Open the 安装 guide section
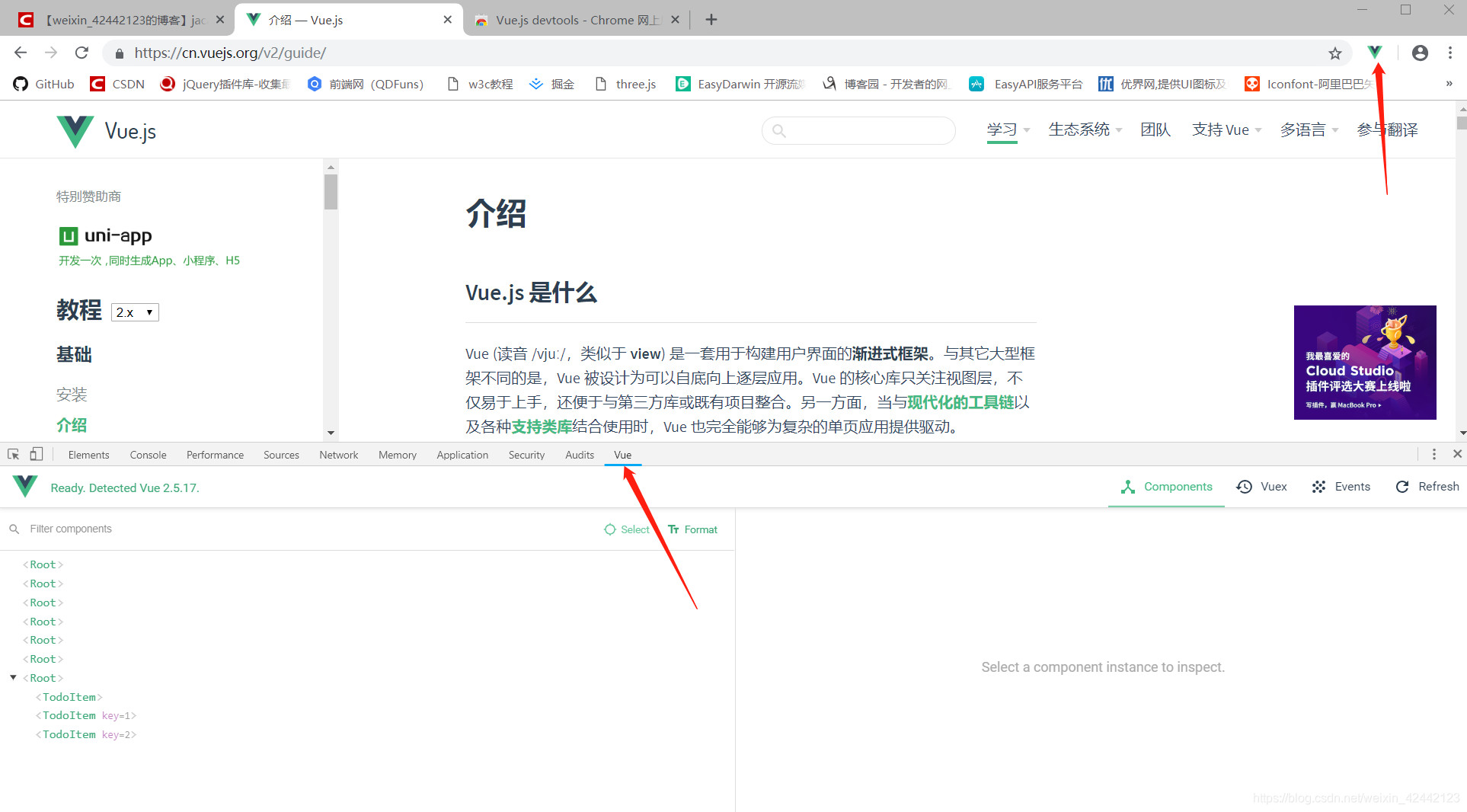The width and height of the screenshot is (1467, 812). [72, 395]
